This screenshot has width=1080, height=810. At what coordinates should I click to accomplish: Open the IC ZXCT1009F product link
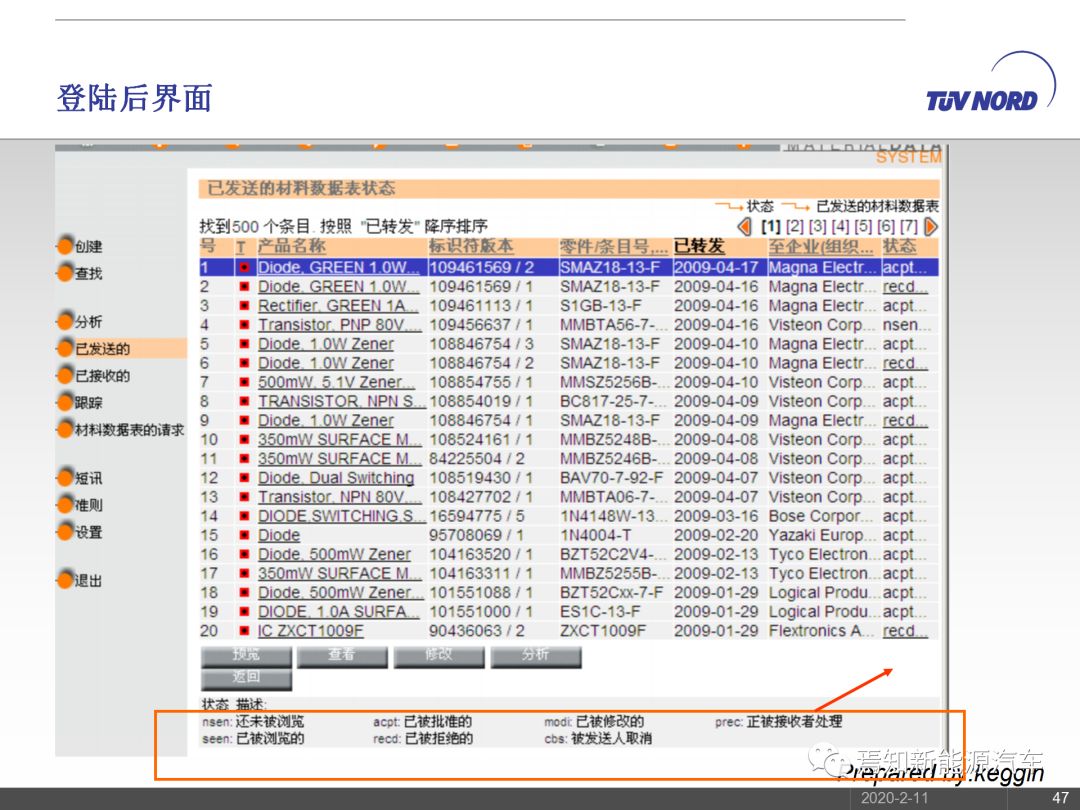tap(311, 631)
